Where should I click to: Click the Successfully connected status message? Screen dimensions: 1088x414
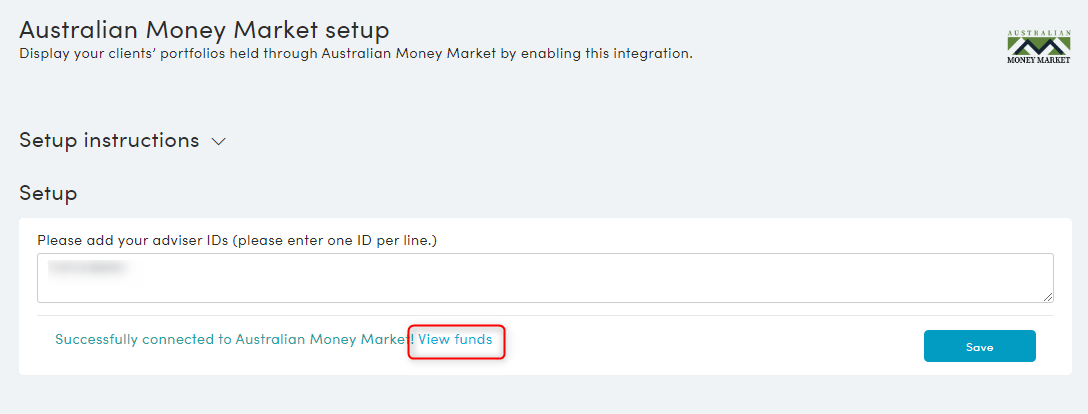pos(235,340)
